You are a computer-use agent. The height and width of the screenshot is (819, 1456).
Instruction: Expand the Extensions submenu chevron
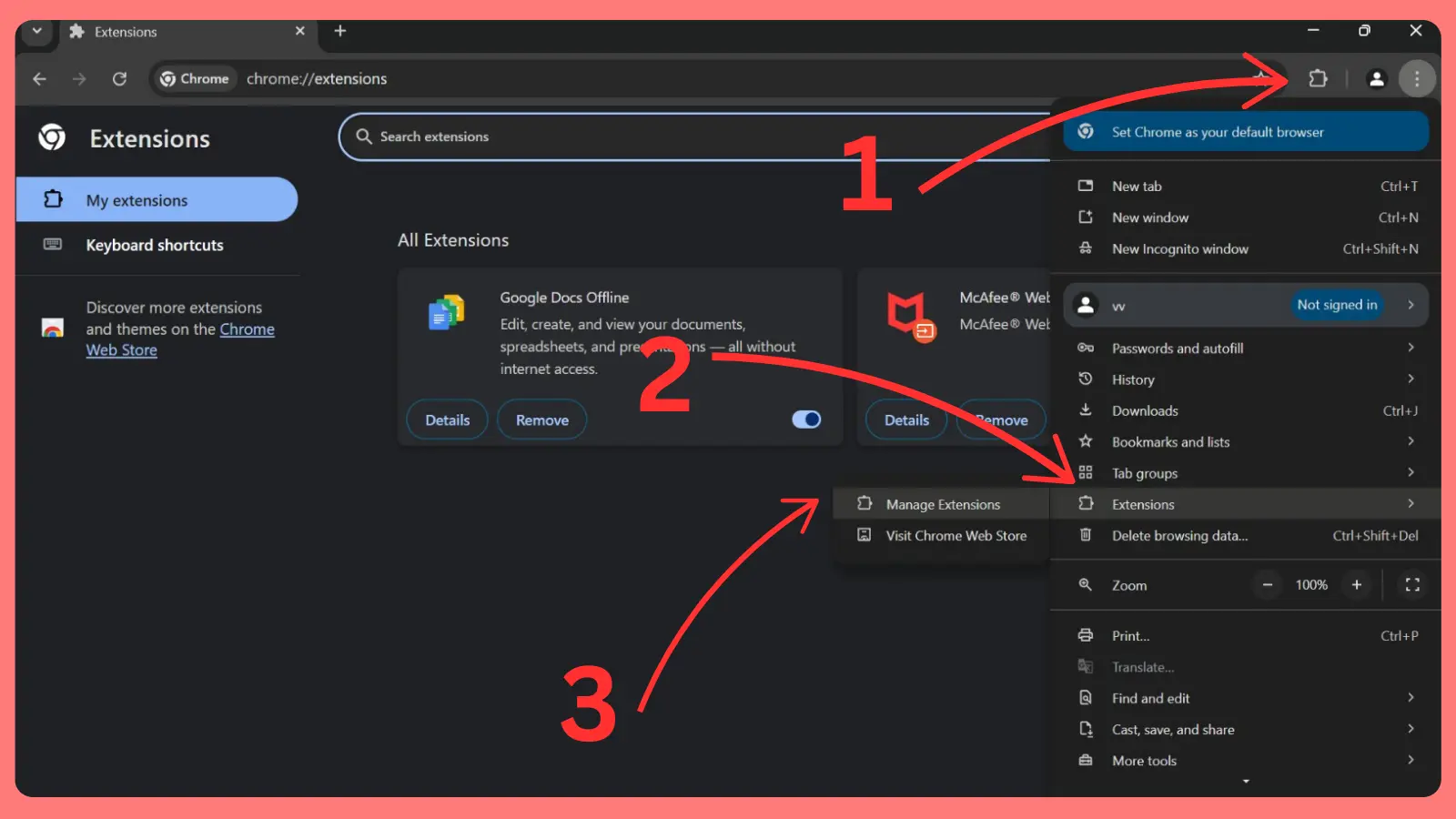tap(1410, 503)
